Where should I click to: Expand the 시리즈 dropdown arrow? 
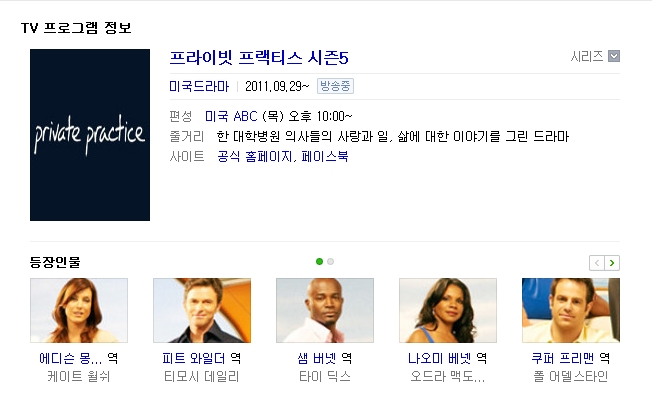pos(614,56)
